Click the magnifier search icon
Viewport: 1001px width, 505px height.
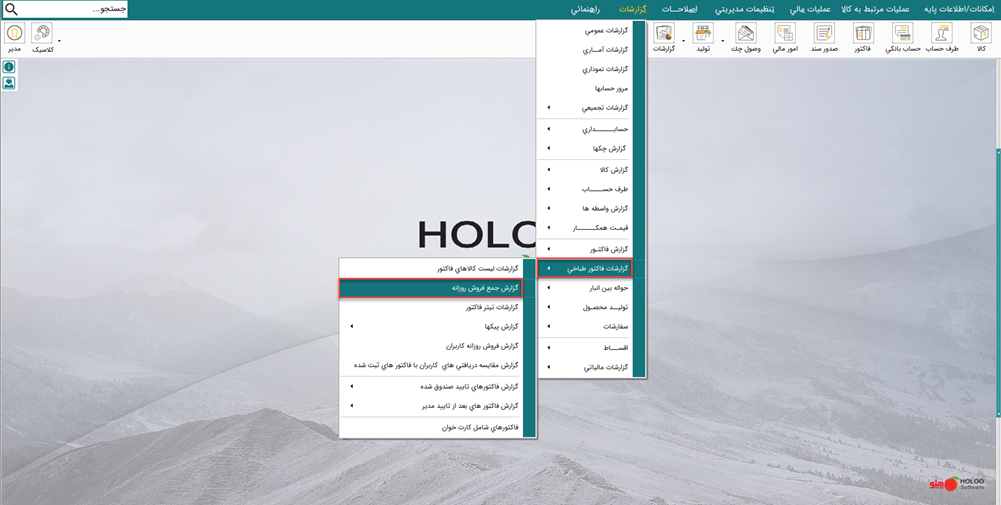(11, 10)
